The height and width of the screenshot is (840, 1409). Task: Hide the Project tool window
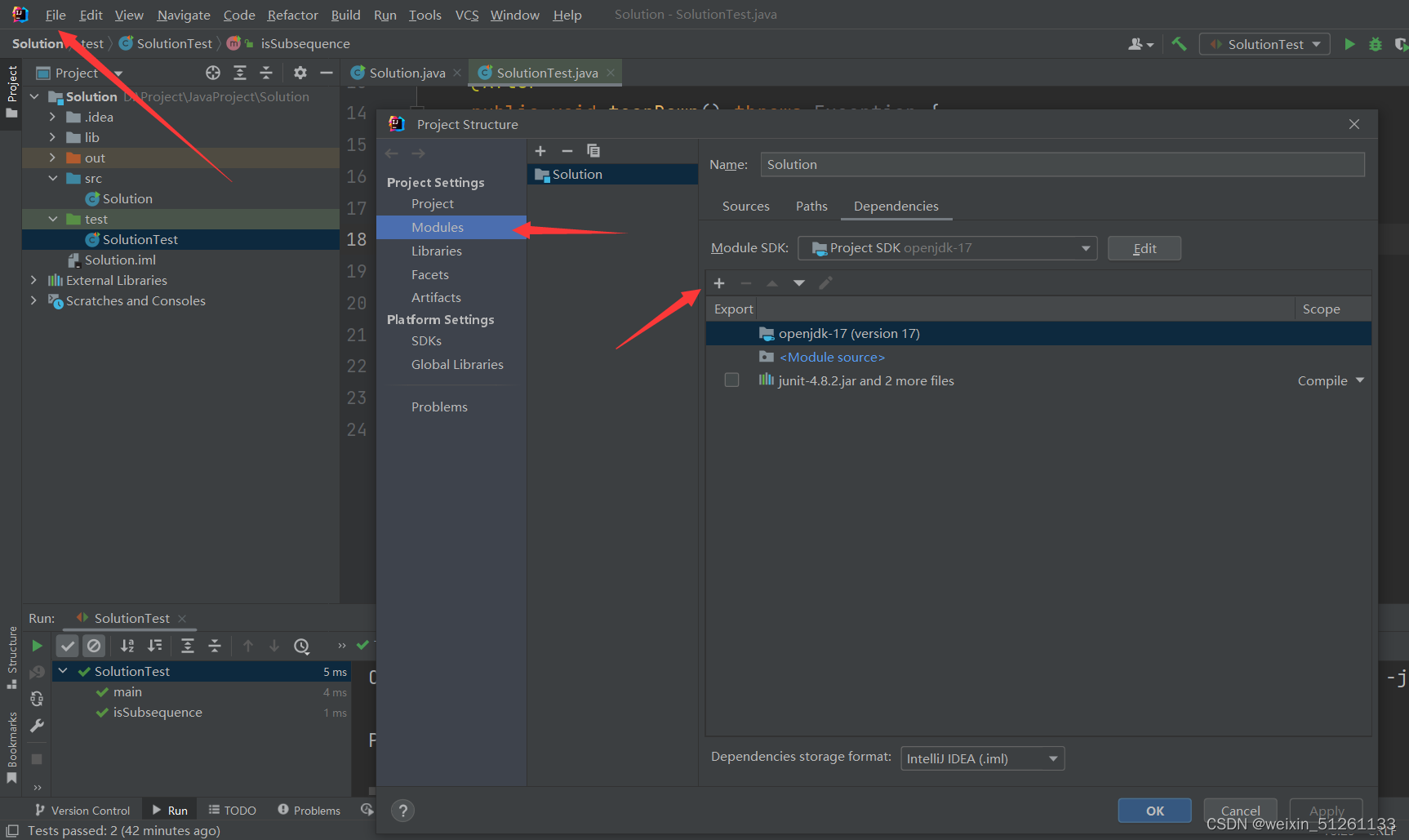(x=327, y=73)
